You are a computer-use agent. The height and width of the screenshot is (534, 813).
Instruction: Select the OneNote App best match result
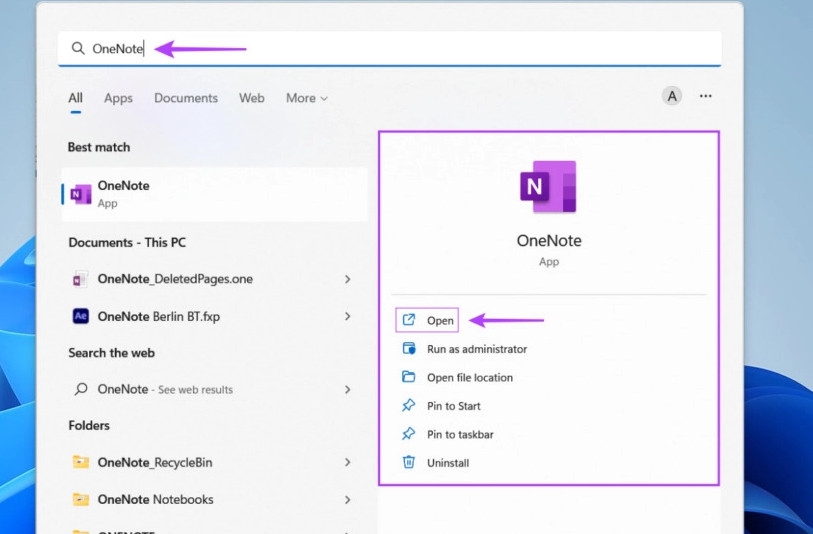coord(214,194)
